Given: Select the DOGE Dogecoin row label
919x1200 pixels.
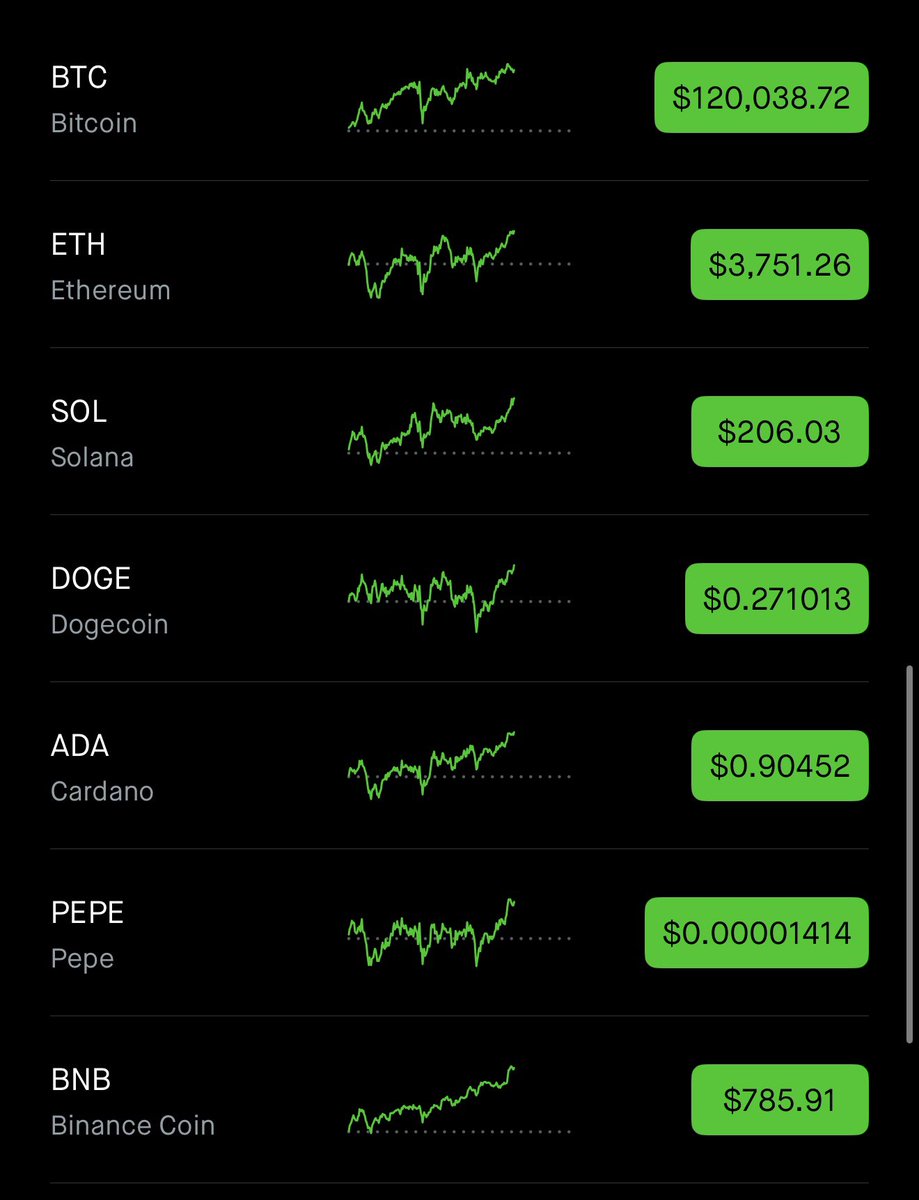Looking at the screenshot, I should coord(110,600).
